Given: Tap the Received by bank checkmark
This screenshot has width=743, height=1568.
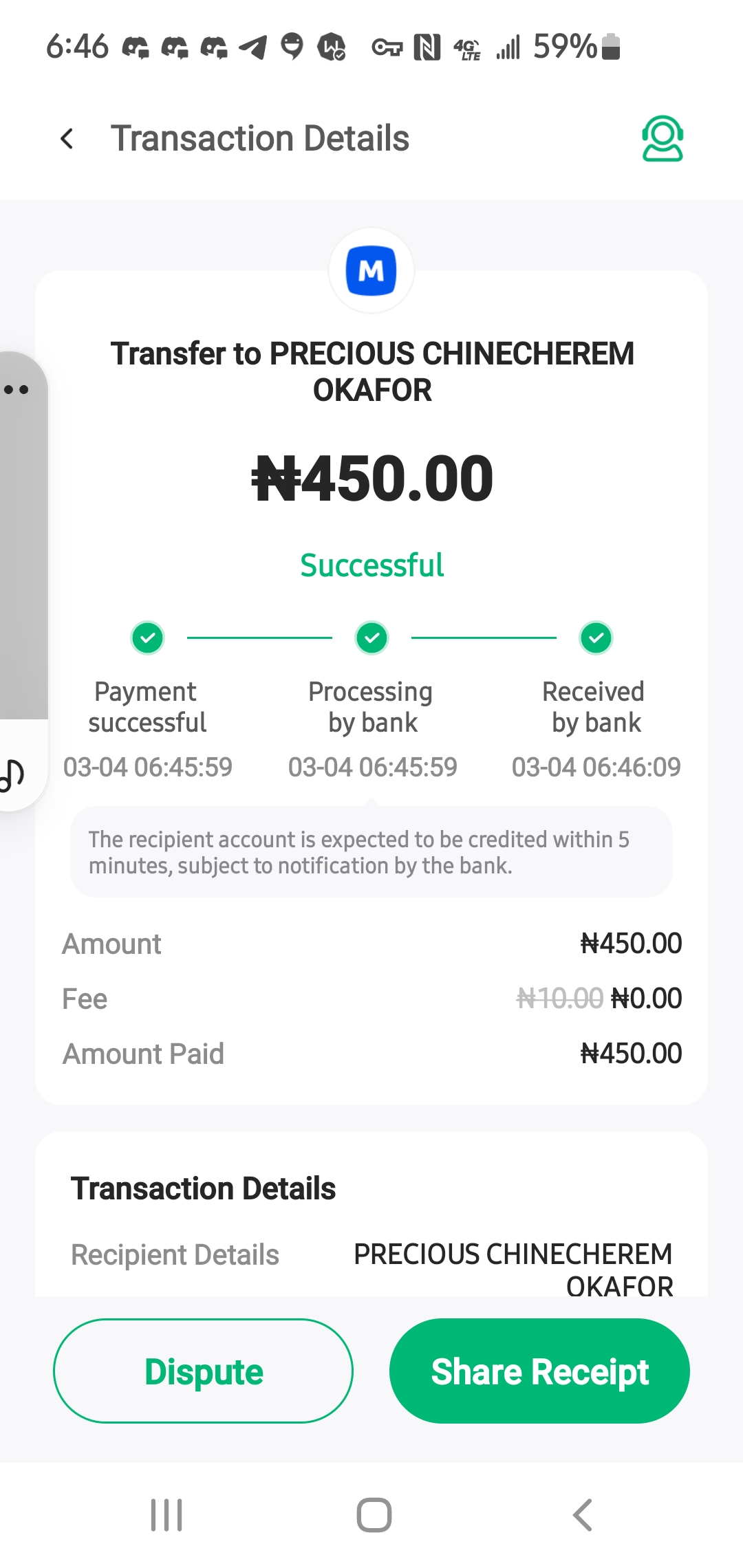Looking at the screenshot, I should click(x=596, y=638).
